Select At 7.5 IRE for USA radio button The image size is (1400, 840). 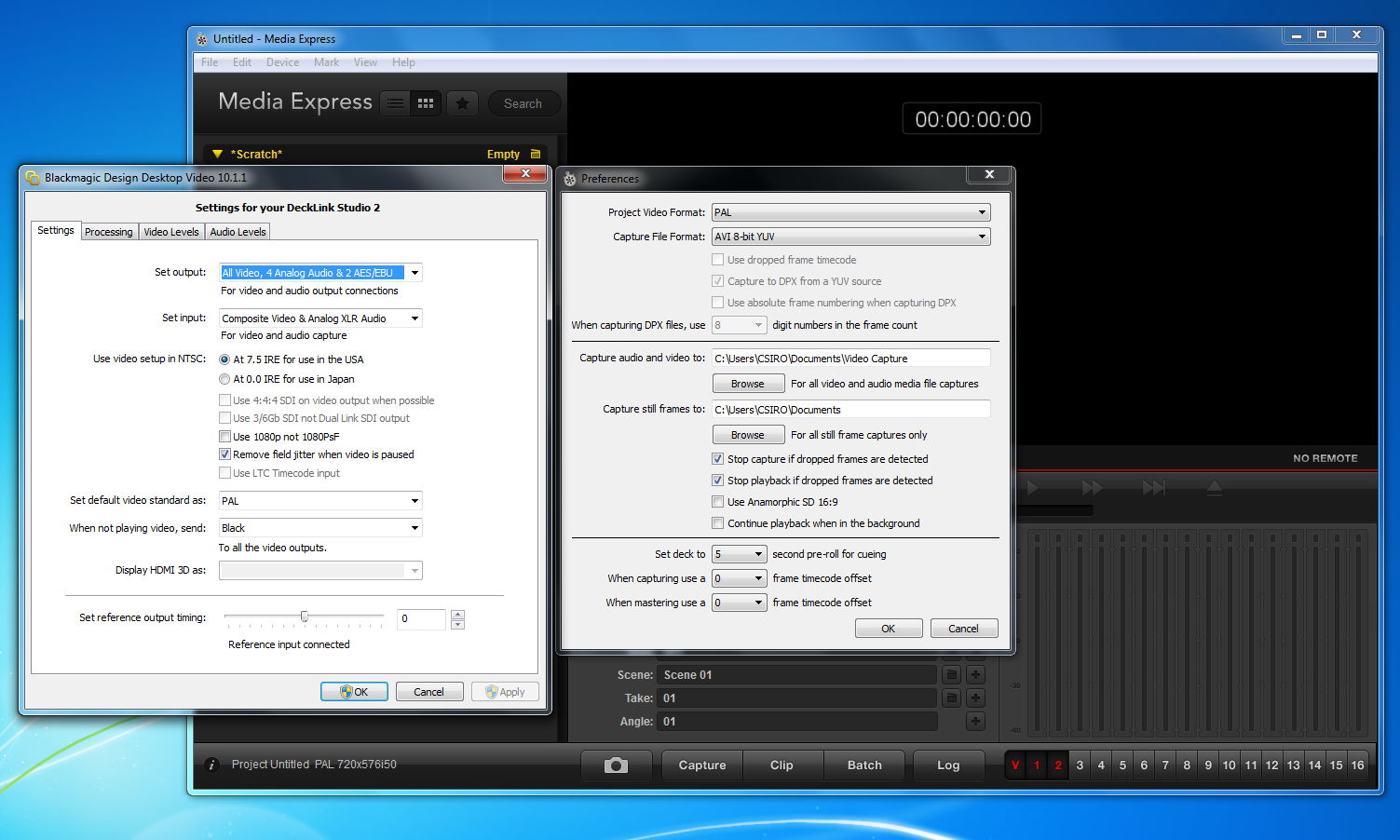[224, 359]
